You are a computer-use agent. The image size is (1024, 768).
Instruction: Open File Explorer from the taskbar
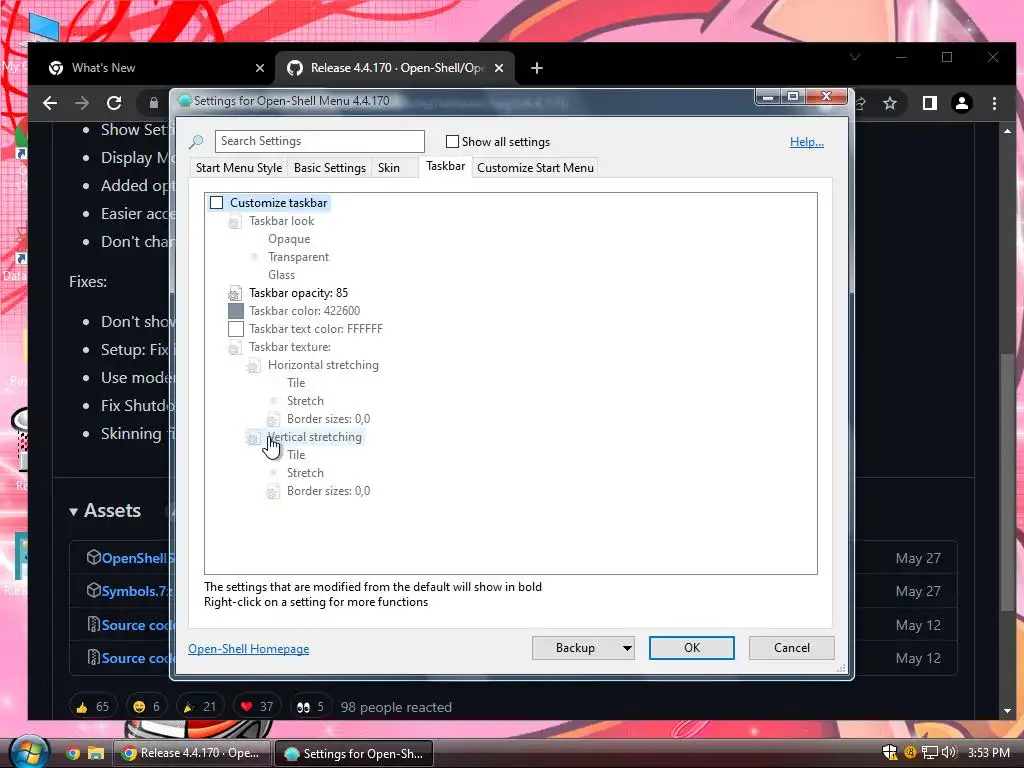pos(96,753)
